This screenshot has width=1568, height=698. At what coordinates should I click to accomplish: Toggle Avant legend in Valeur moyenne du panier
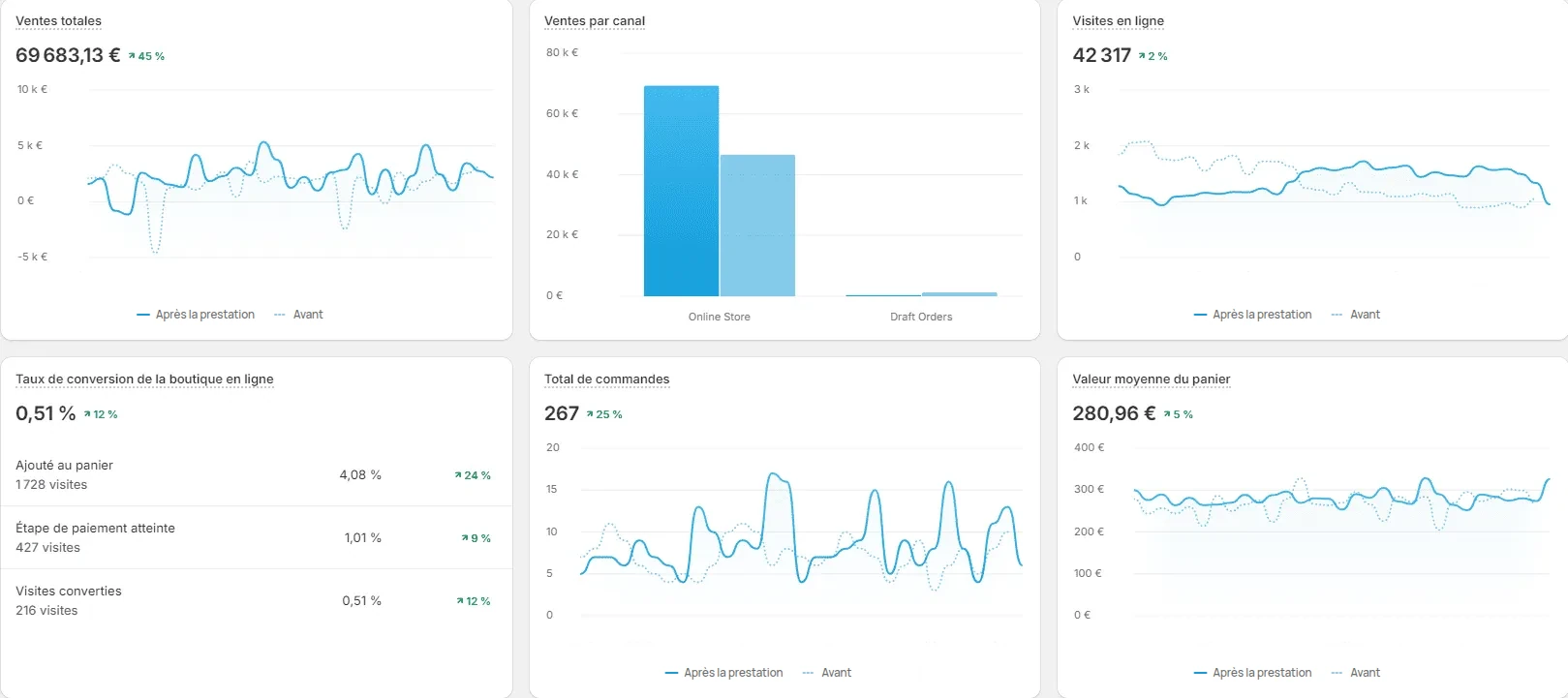[1355, 673]
